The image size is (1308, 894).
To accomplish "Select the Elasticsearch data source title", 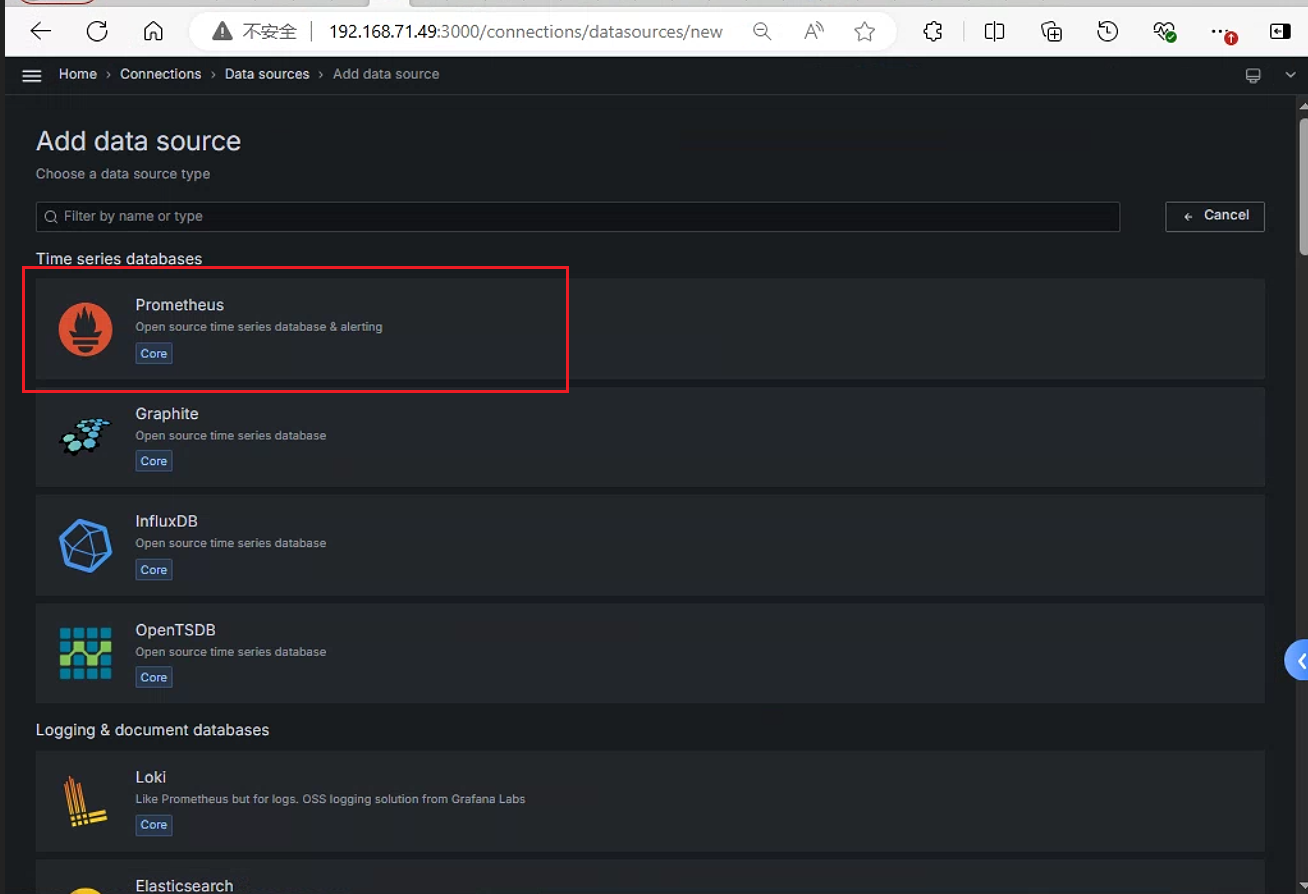I will [185, 886].
